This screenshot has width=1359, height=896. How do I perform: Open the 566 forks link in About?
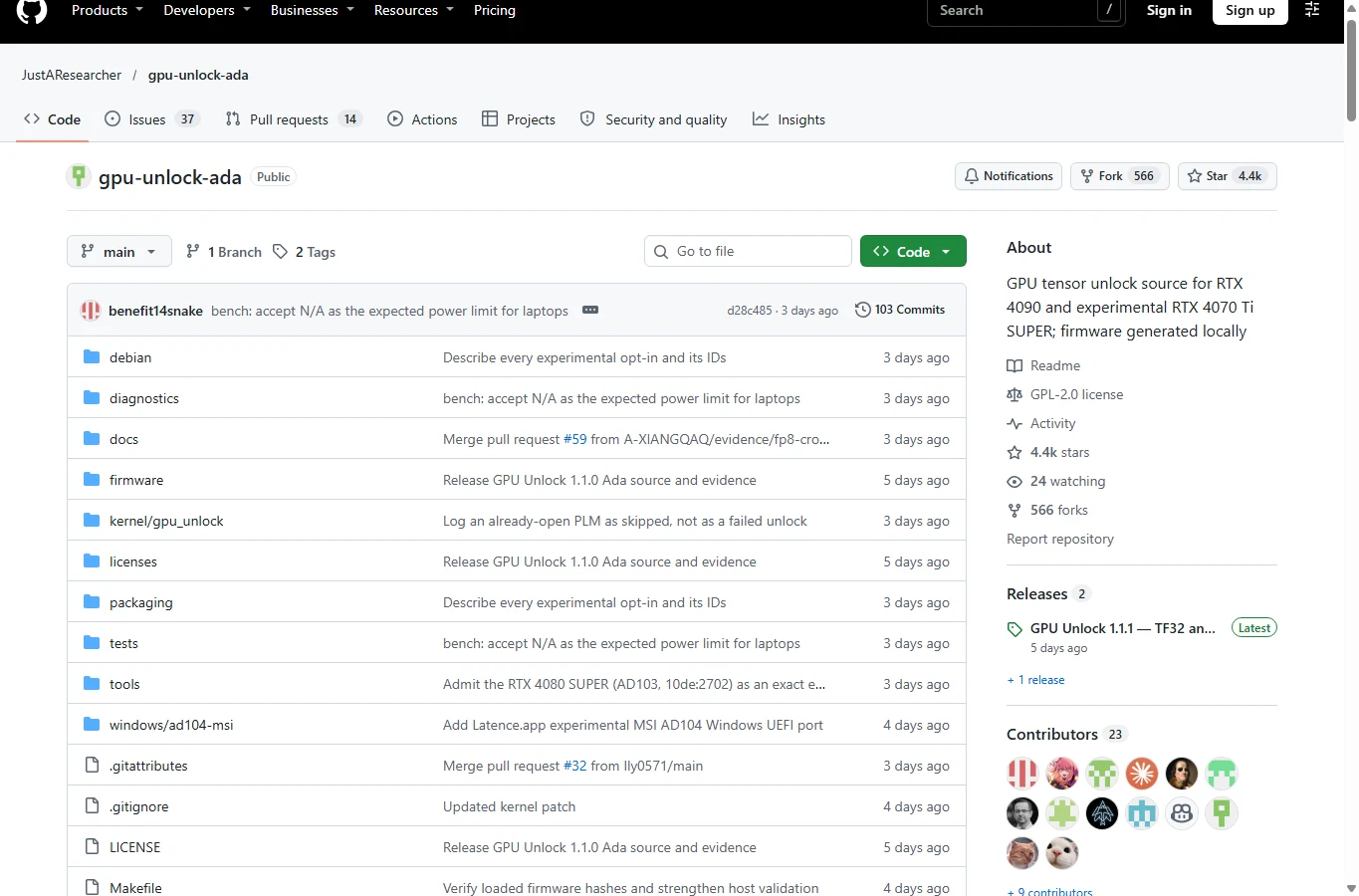pos(1047,510)
